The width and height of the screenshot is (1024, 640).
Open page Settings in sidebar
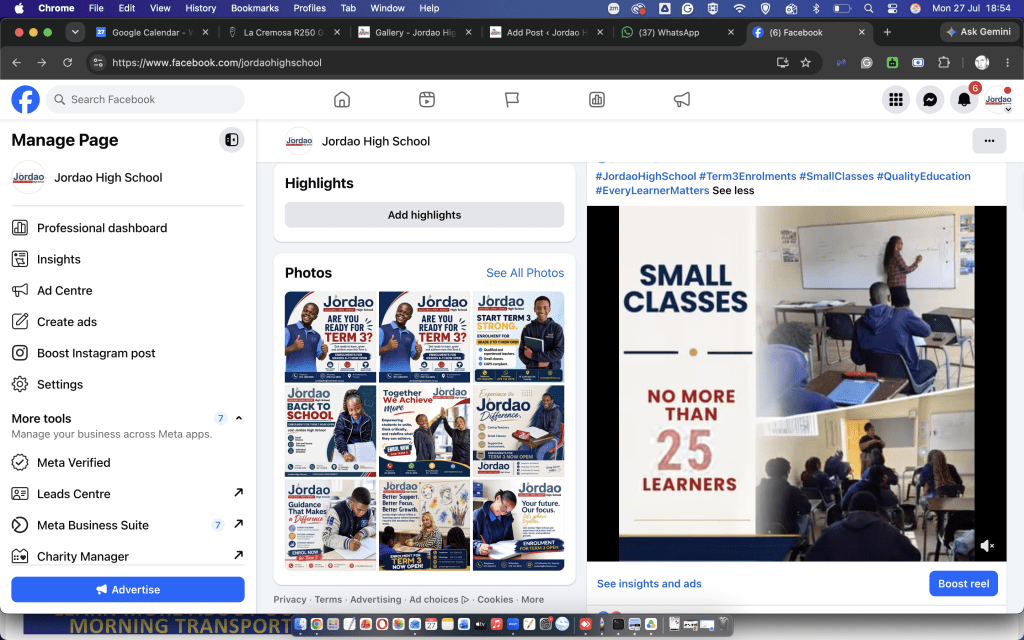[127, 385]
